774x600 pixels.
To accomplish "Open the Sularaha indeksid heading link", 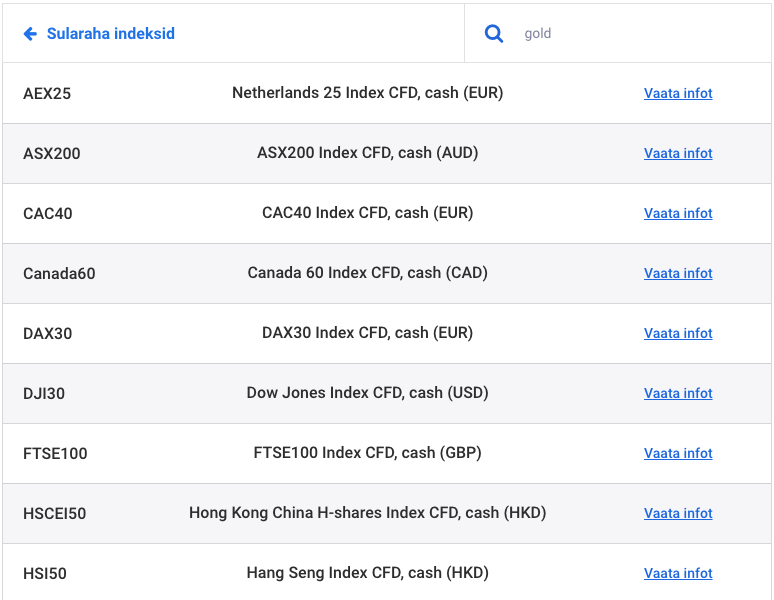I will point(111,34).
